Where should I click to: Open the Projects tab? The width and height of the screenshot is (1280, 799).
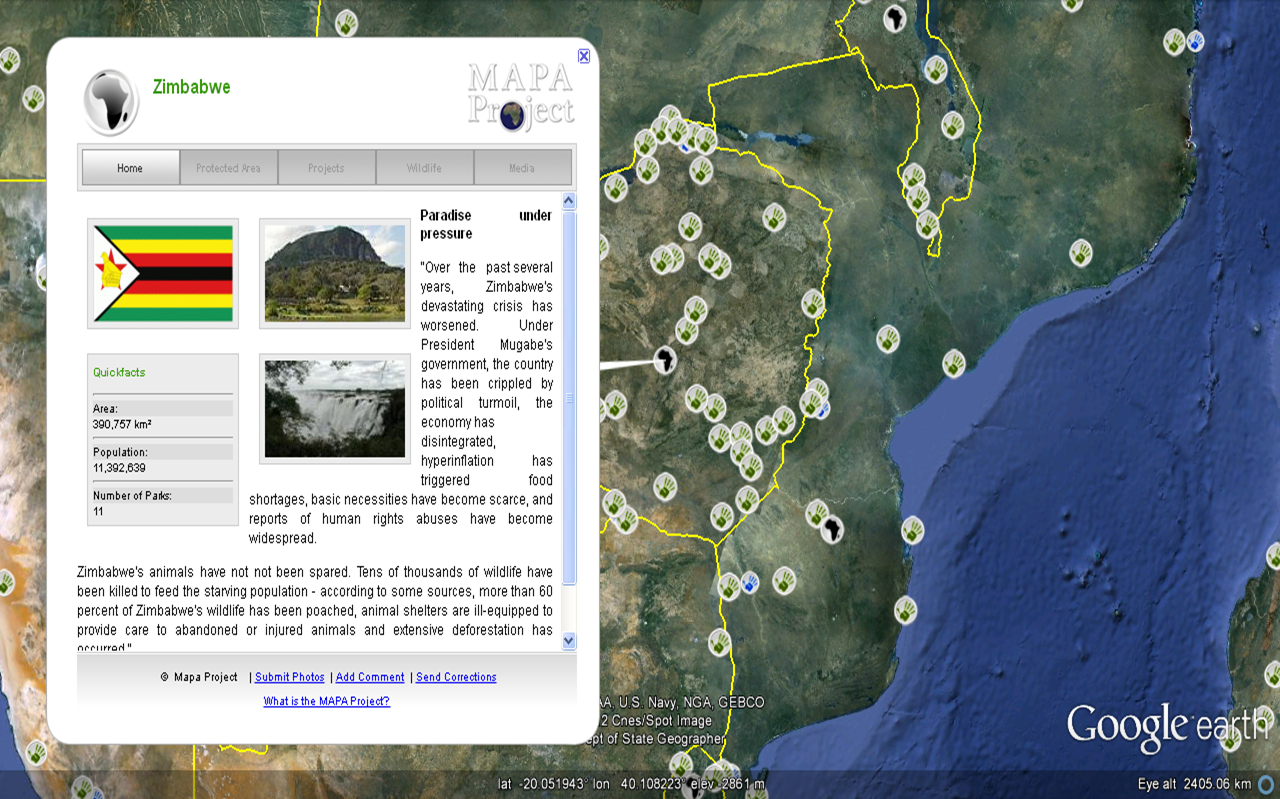coord(326,168)
